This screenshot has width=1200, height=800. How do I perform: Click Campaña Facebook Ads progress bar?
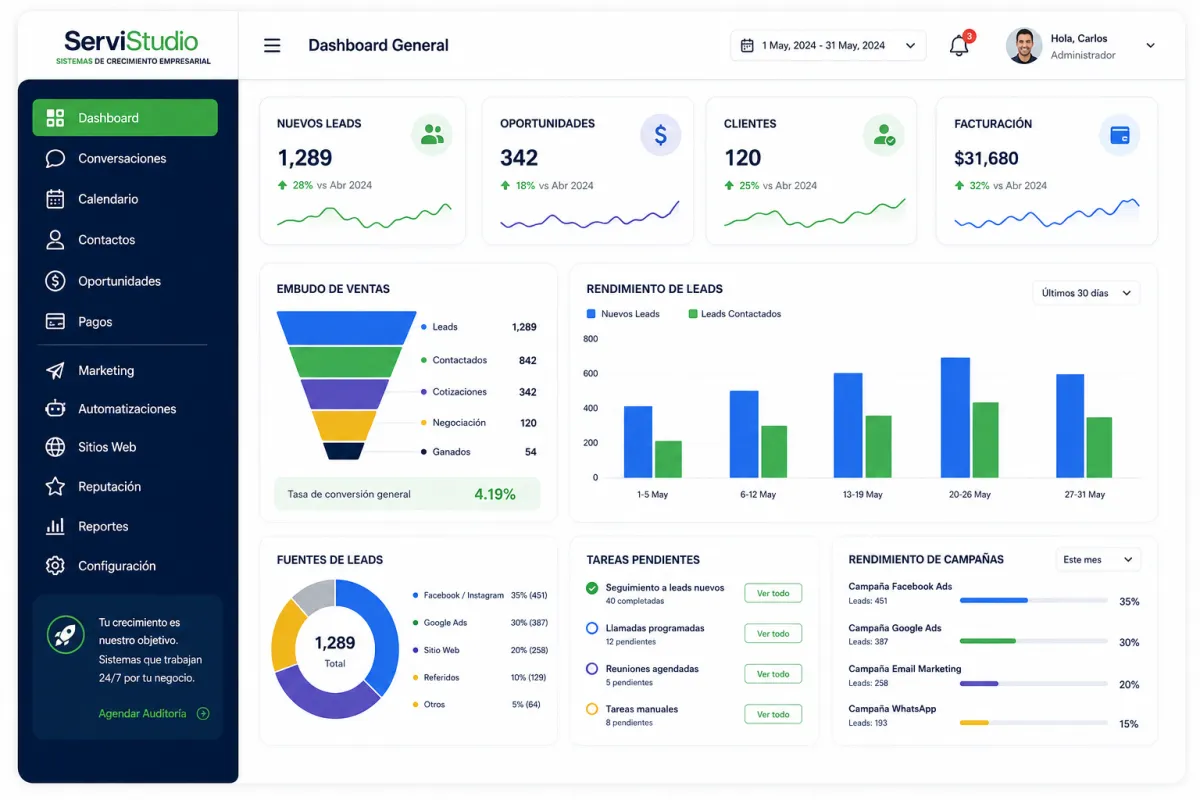(x=1033, y=600)
